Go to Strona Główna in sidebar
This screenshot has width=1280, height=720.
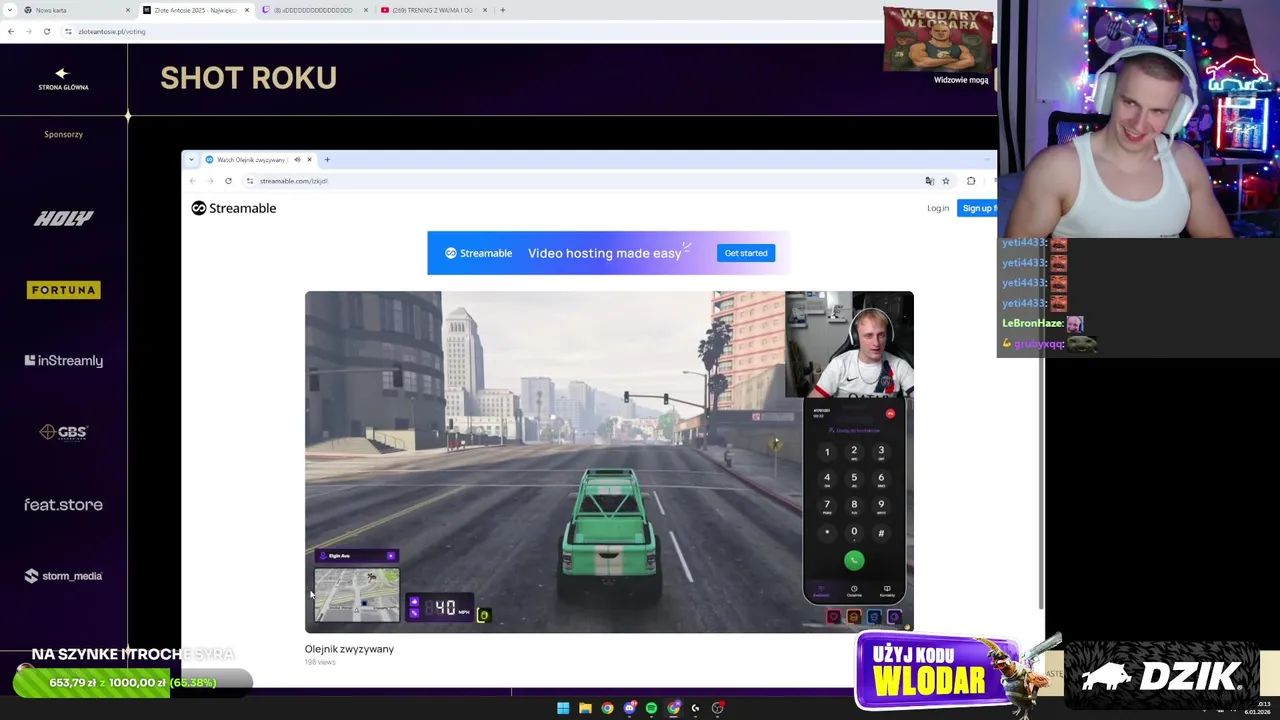(x=63, y=80)
